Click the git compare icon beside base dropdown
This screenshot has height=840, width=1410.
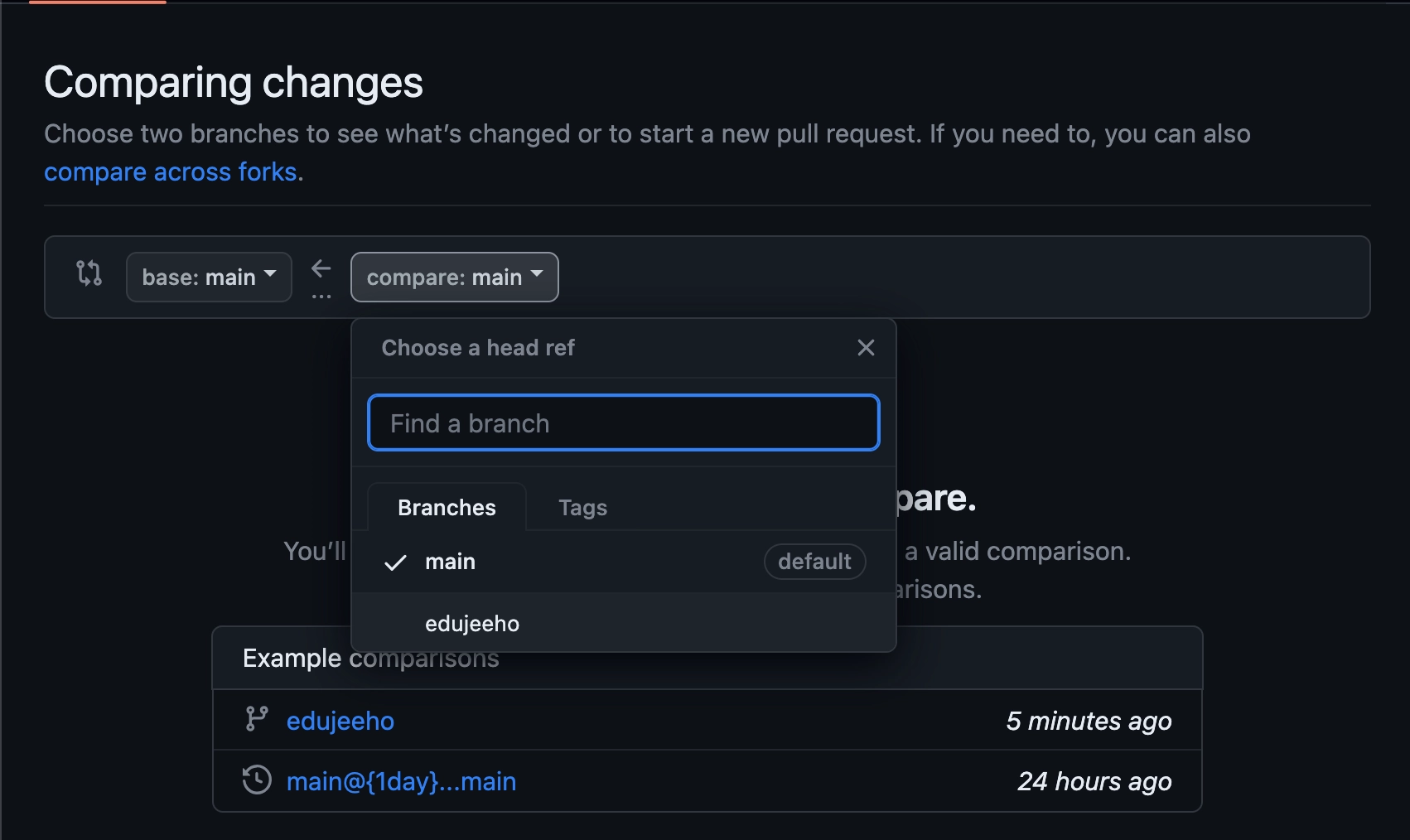point(89,273)
